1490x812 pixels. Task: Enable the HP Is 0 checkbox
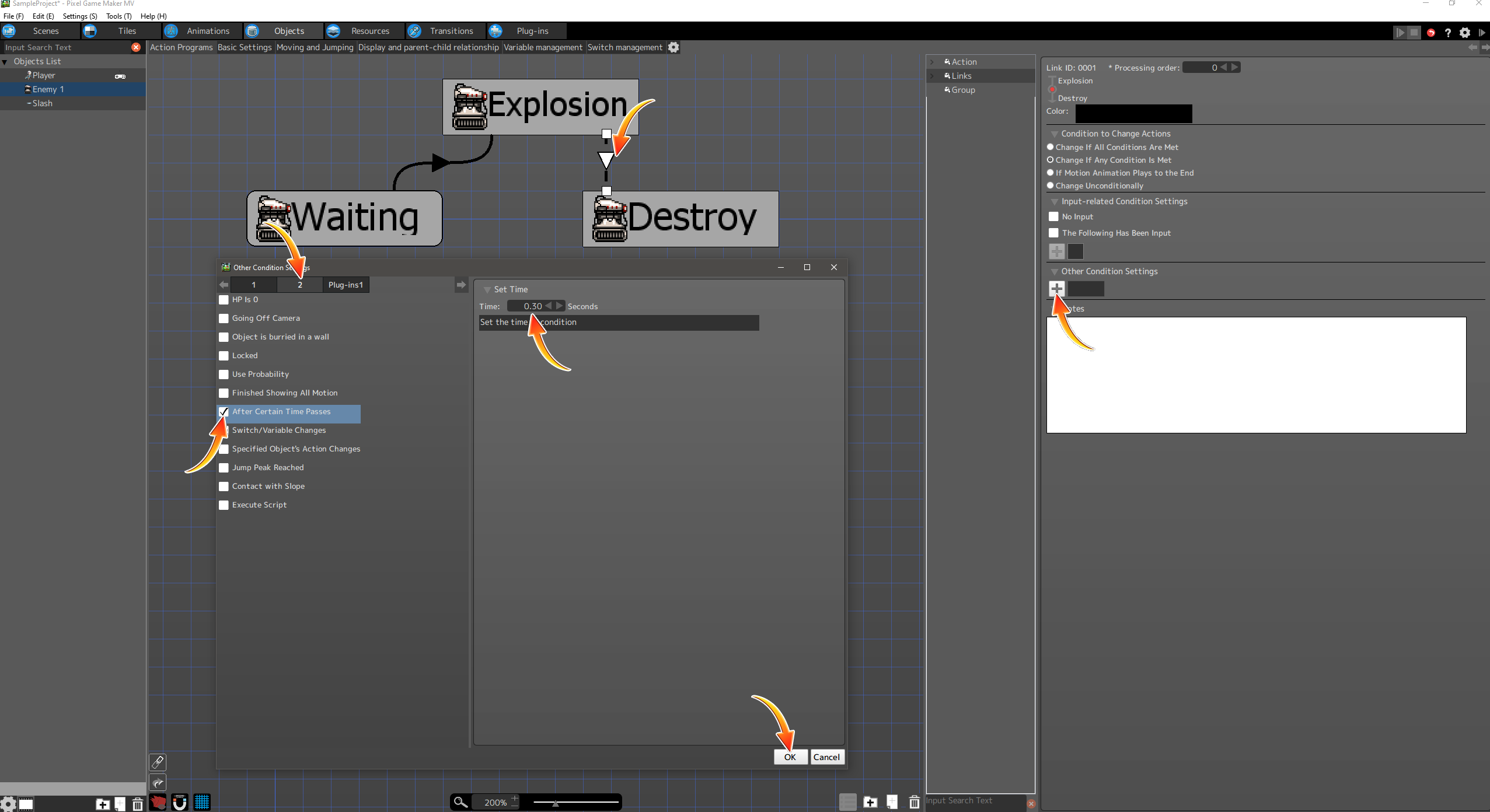coord(224,300)
